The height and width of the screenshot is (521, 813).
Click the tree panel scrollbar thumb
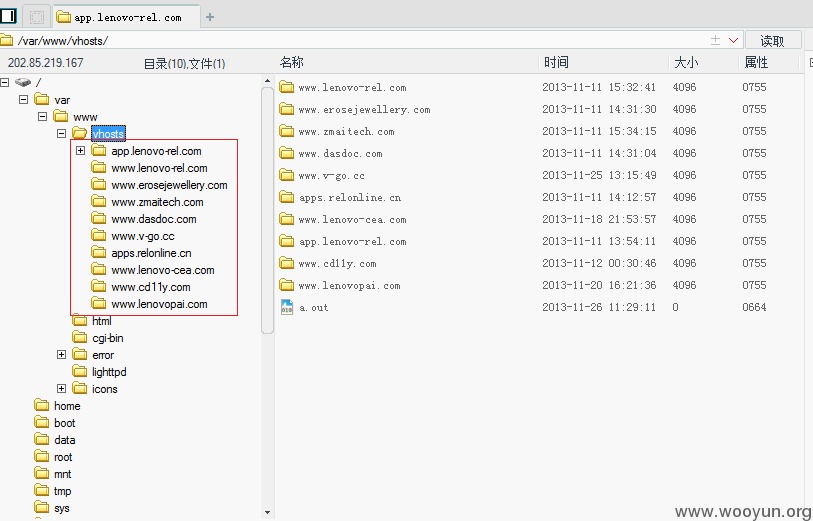tap(267, 210)
